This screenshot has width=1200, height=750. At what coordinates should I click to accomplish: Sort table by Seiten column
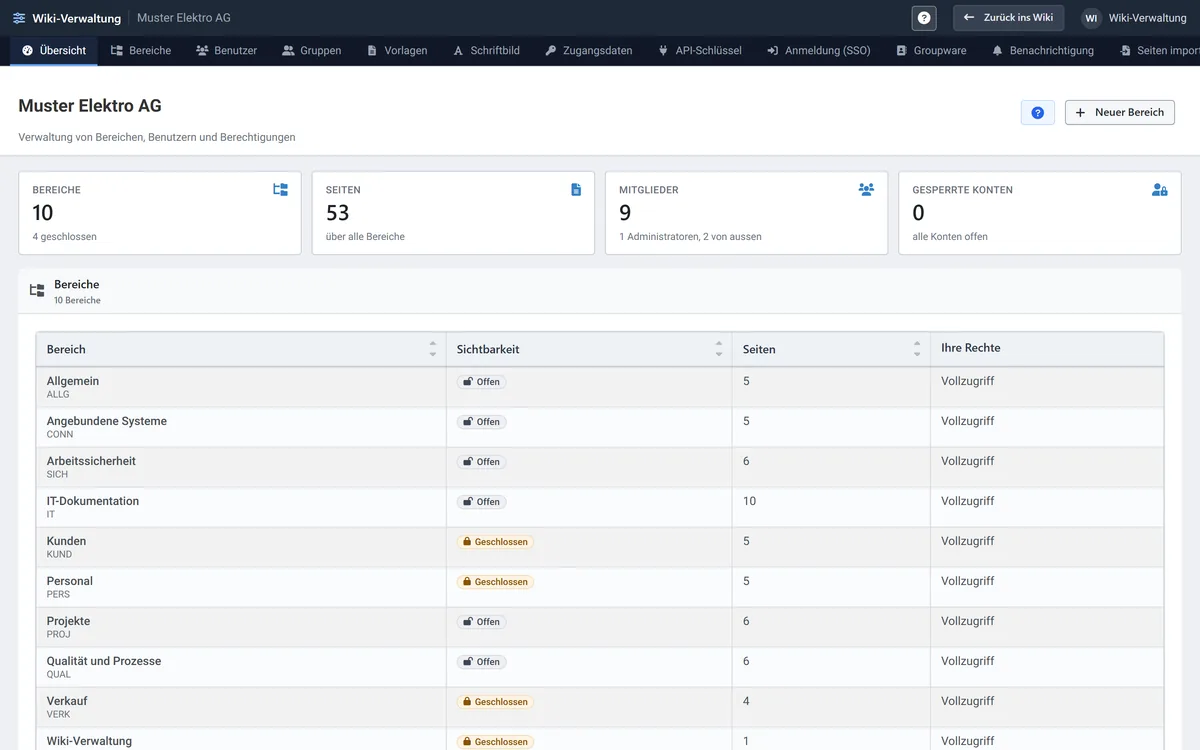pyautogui.click(x=917, y=349)
